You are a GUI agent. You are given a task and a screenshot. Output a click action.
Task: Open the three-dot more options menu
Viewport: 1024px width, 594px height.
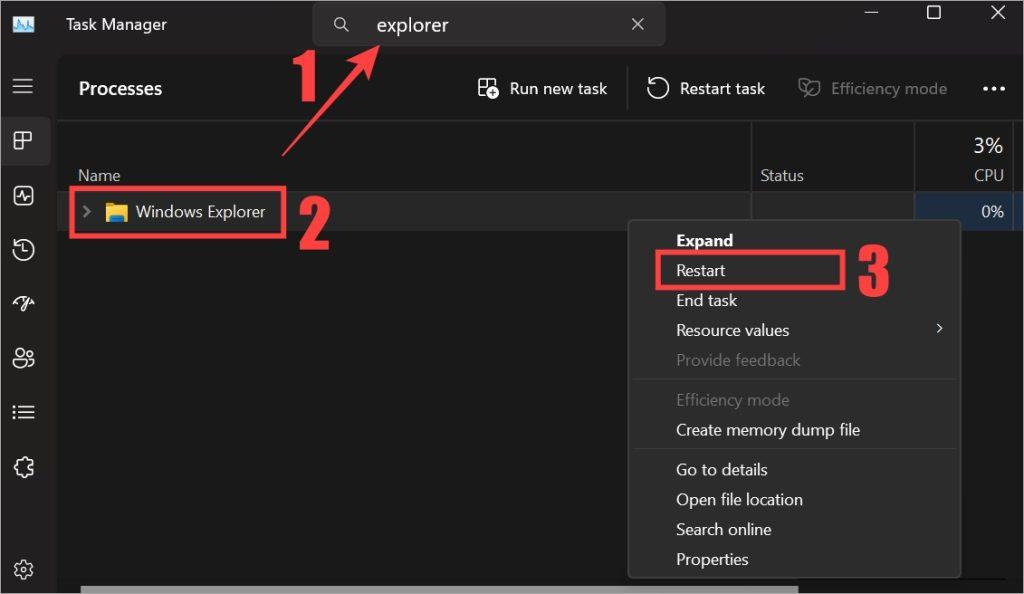993,89
